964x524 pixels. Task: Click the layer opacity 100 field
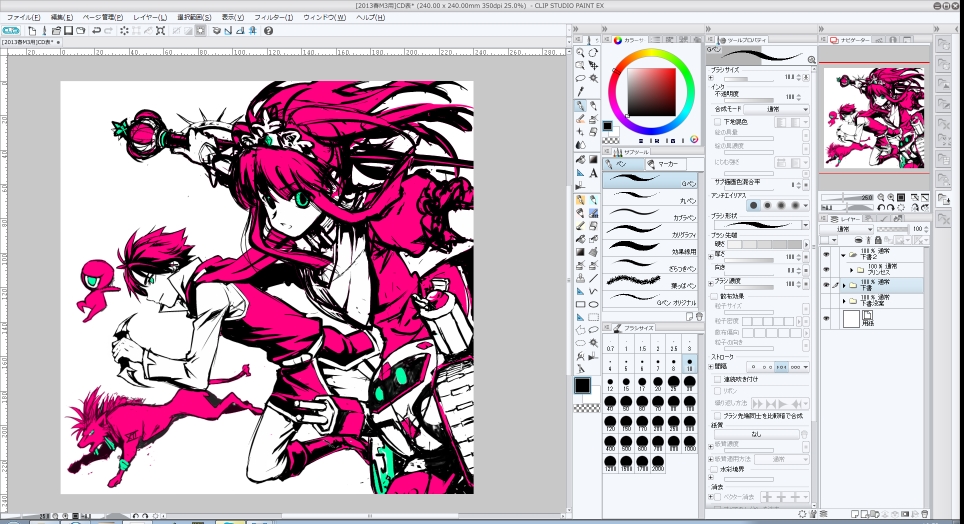(917, 229)
